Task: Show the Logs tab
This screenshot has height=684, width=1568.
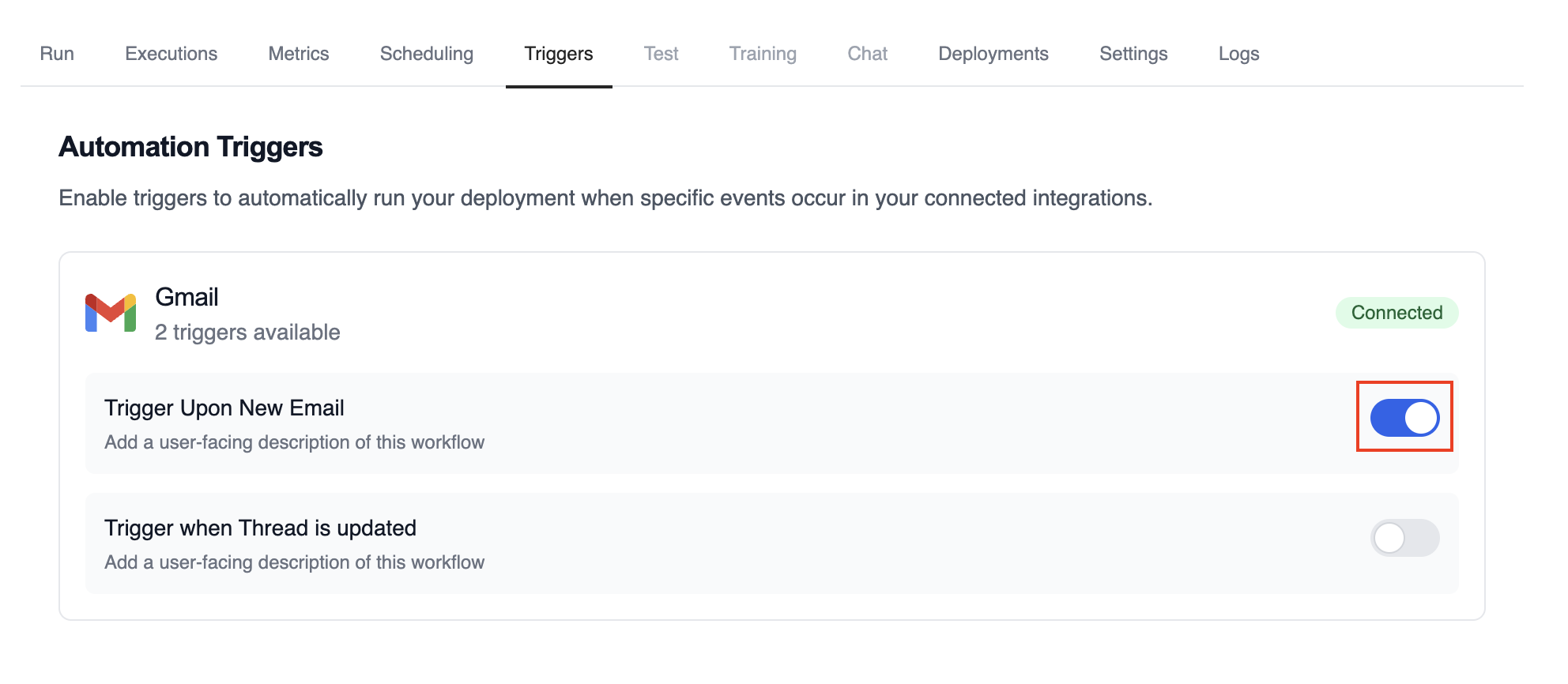Action: tap(1238, 54)
